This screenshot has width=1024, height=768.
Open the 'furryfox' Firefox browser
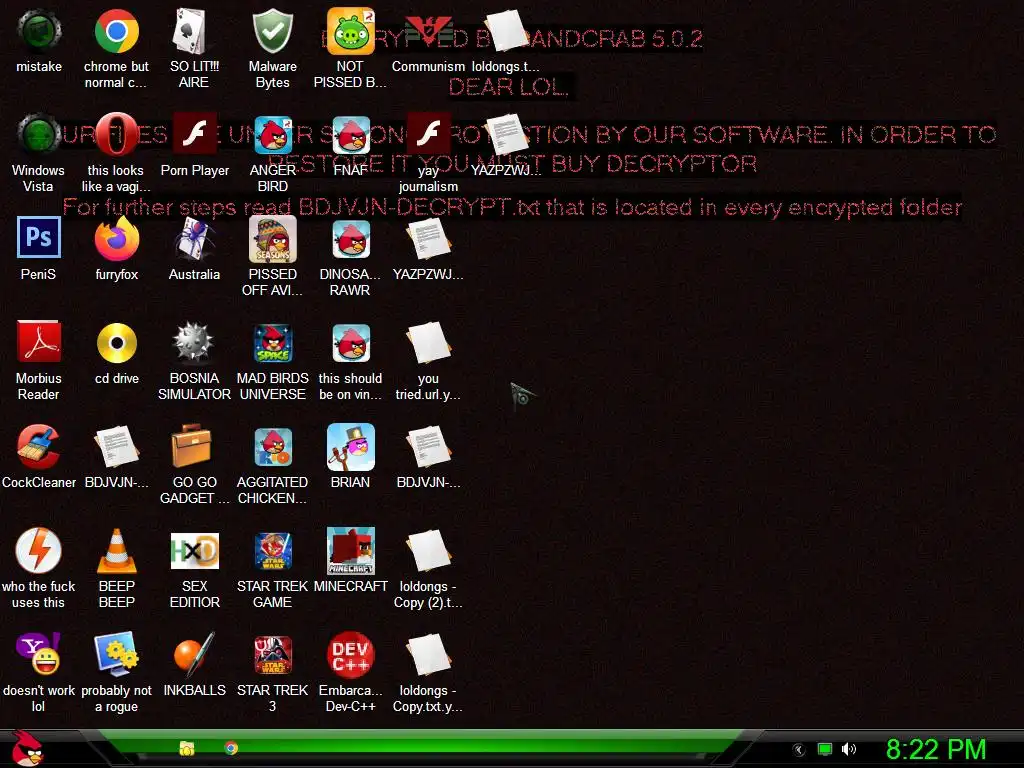(x=116, y=239)
